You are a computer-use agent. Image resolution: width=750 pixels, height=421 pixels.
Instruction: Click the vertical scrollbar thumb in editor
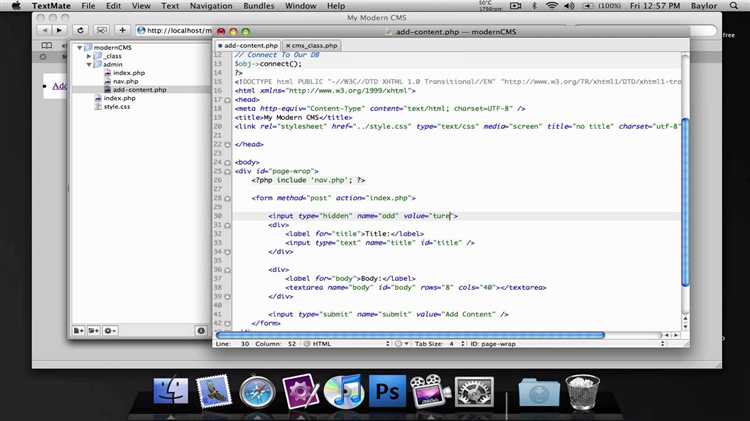point(685,202)
